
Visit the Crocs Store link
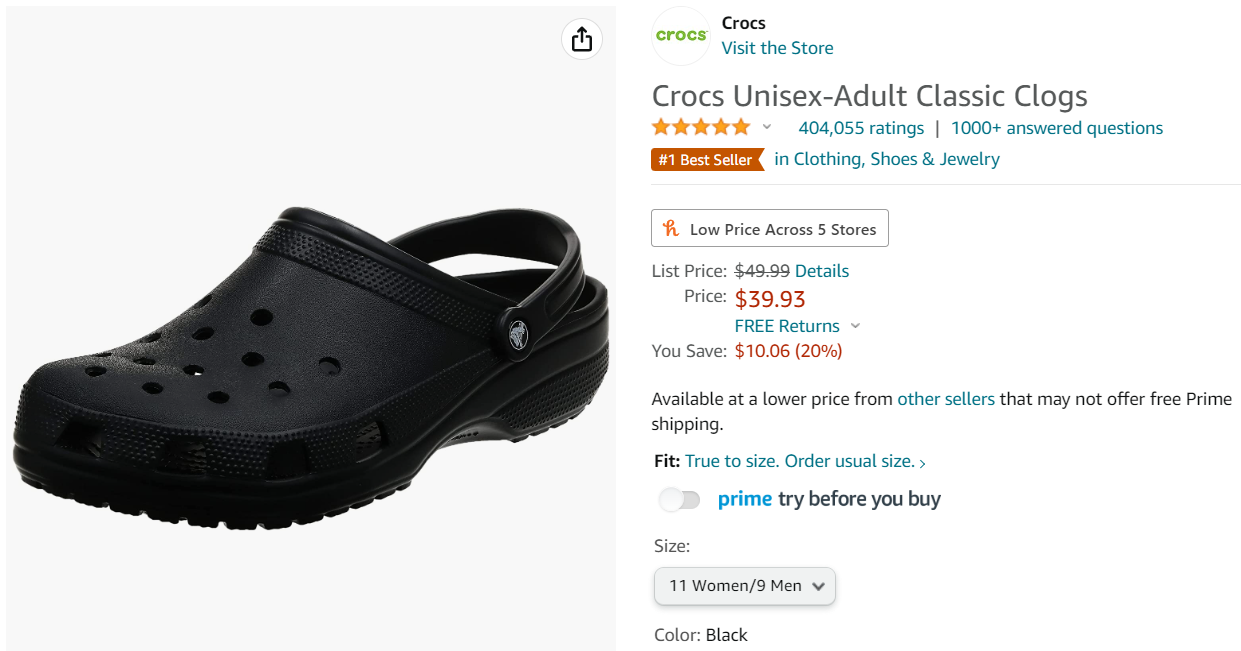point(777,48)
